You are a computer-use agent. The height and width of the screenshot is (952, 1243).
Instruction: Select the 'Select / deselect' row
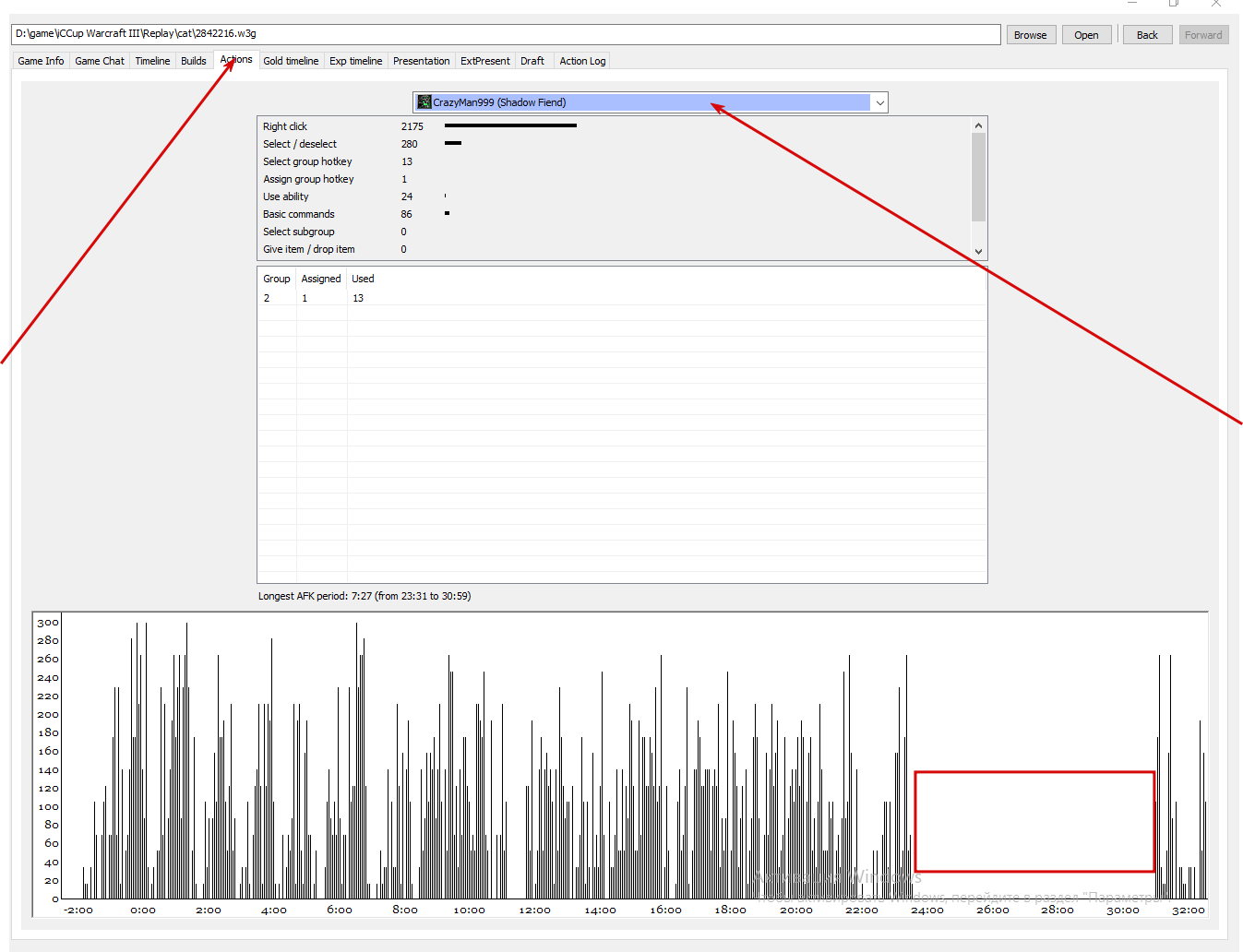[614, 144]
